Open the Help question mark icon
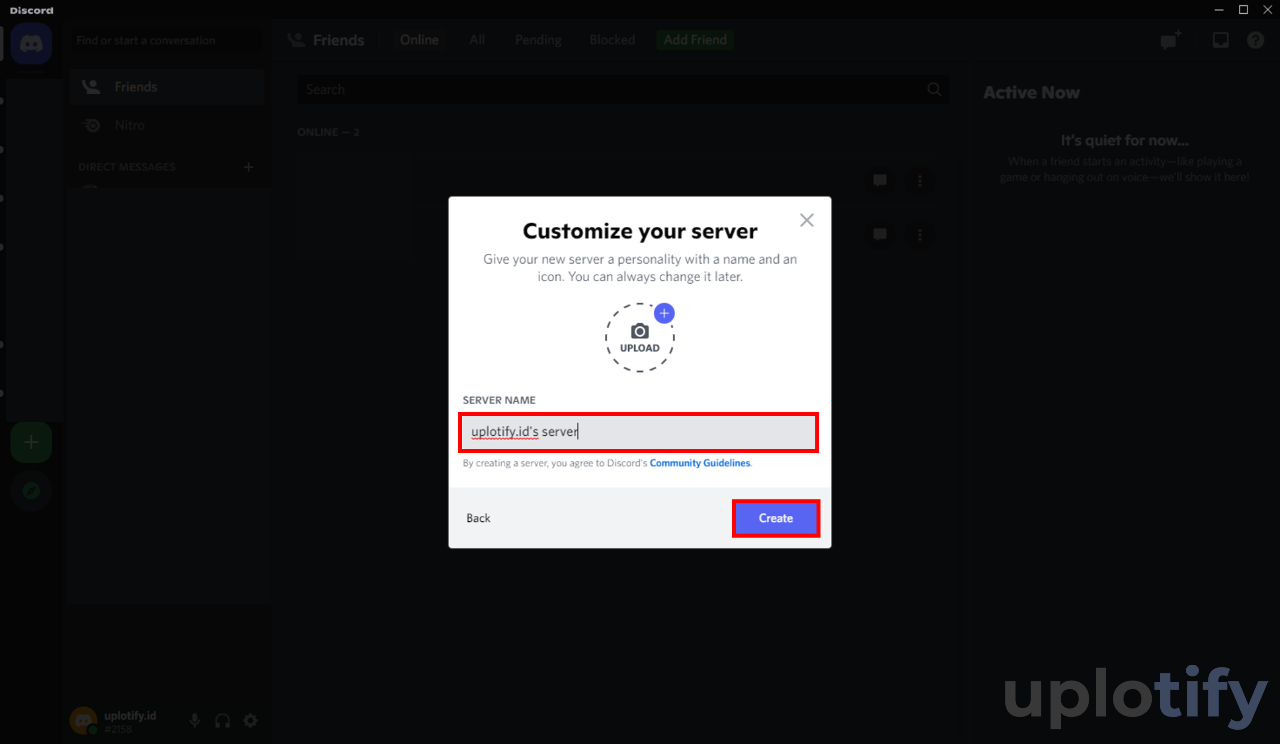Screen dimensions: 1280x744 tap(1255, 41)
